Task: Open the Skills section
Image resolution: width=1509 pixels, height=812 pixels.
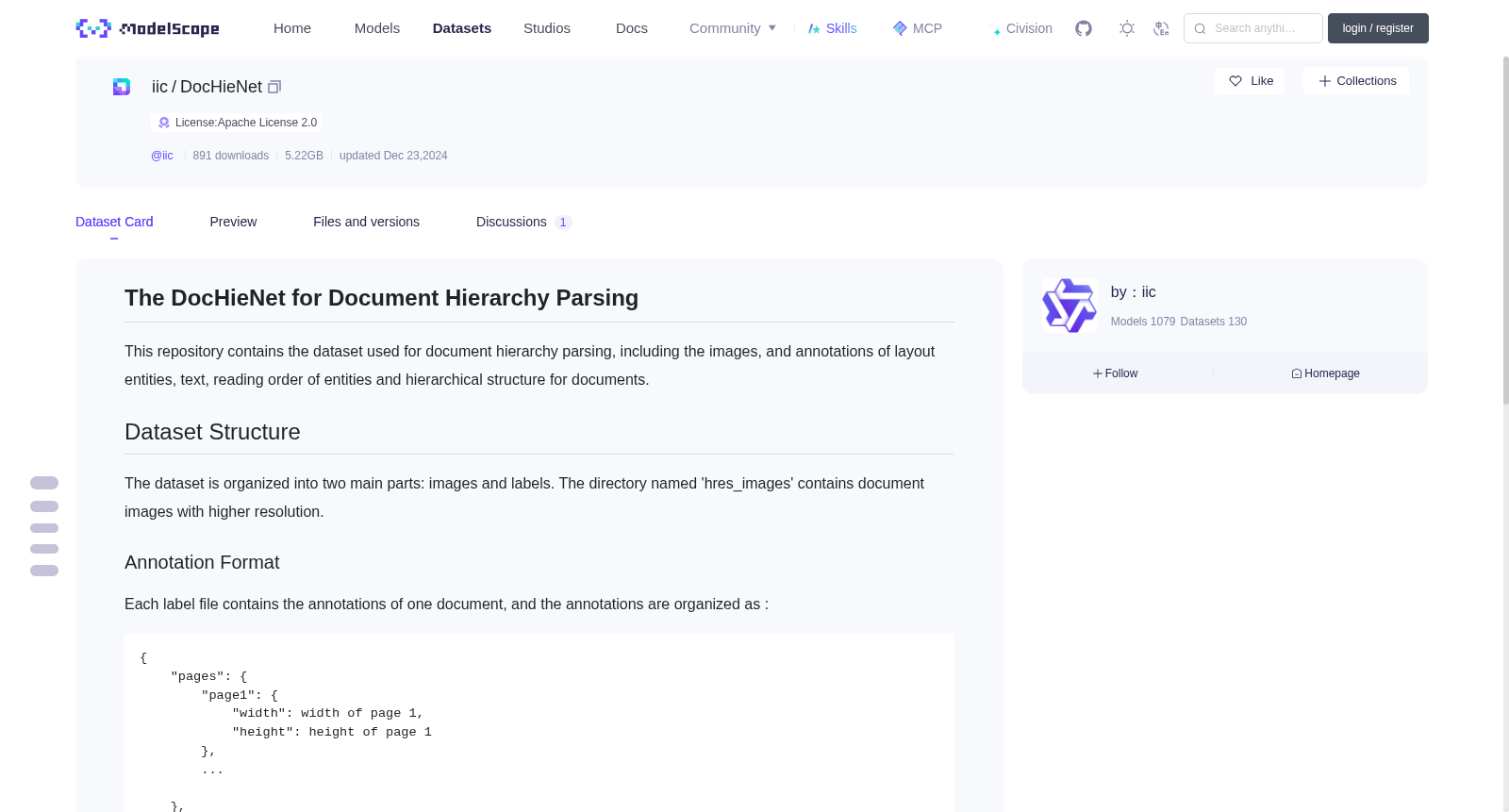Action: tap(832, 28)
